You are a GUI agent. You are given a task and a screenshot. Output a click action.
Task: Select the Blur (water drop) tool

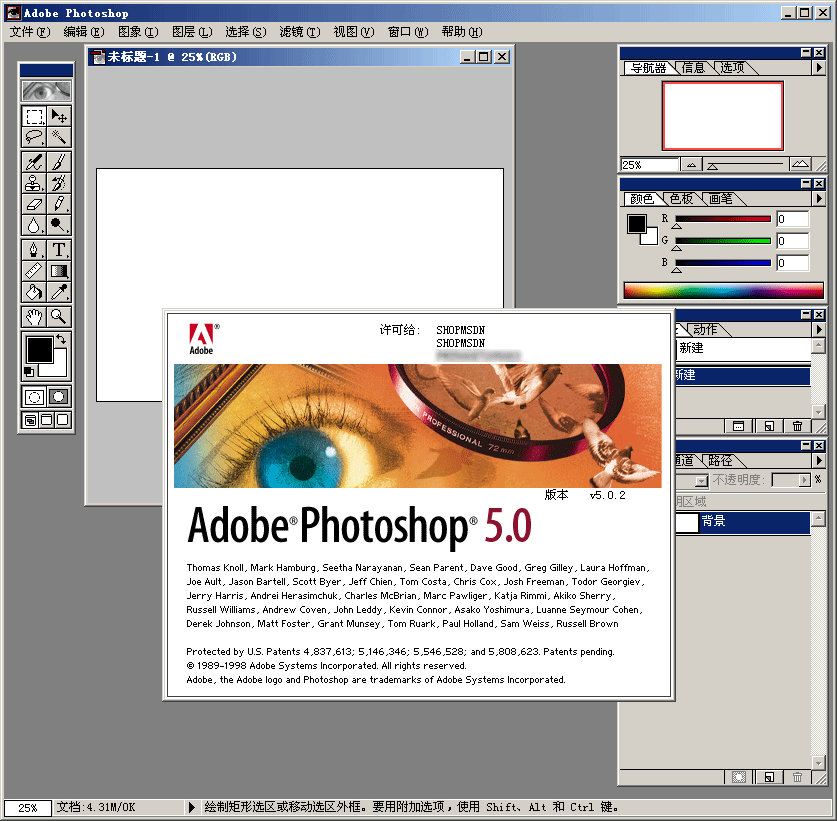coord(34,225)
